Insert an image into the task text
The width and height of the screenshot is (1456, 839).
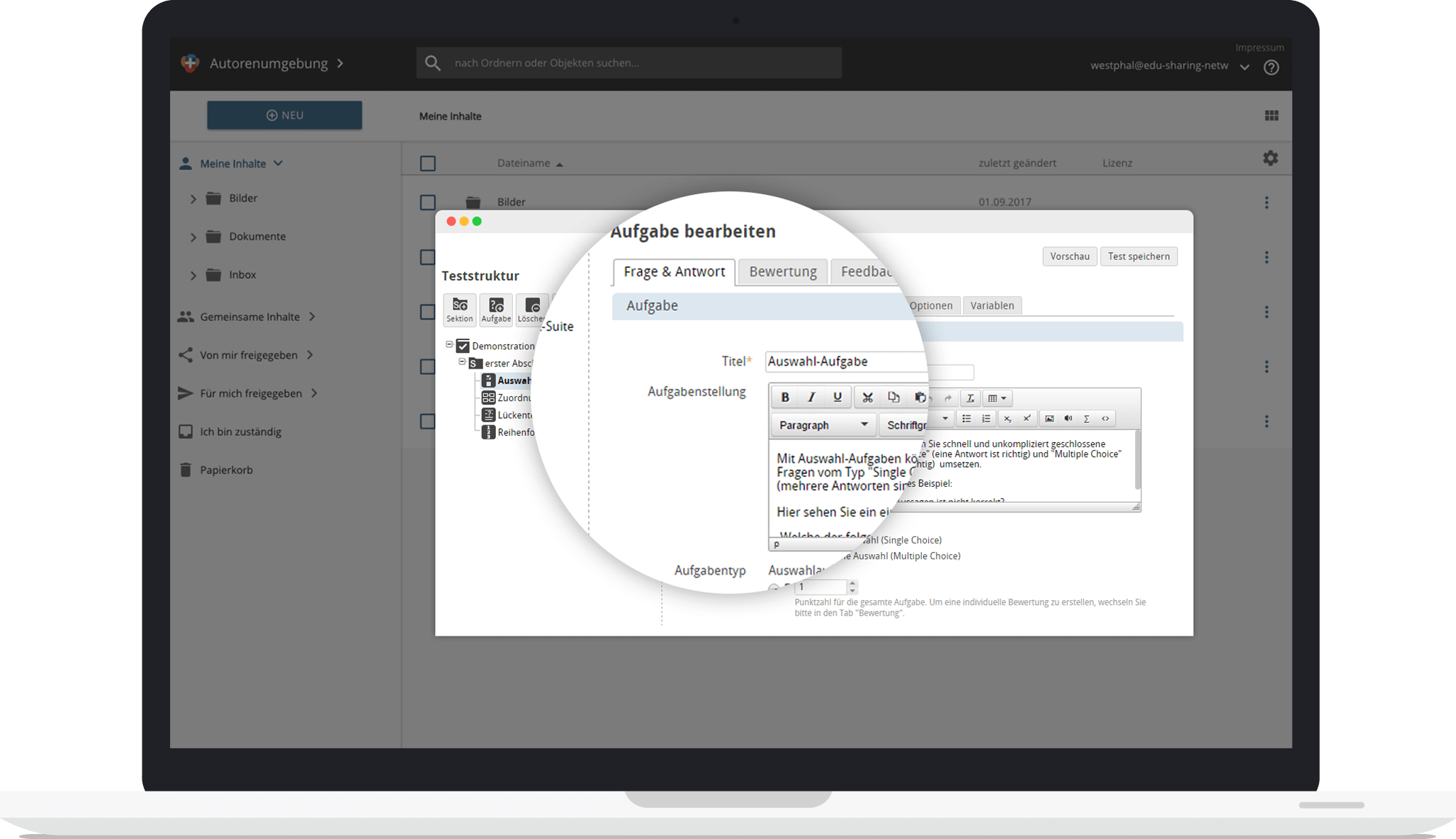tap(1049, 419)
